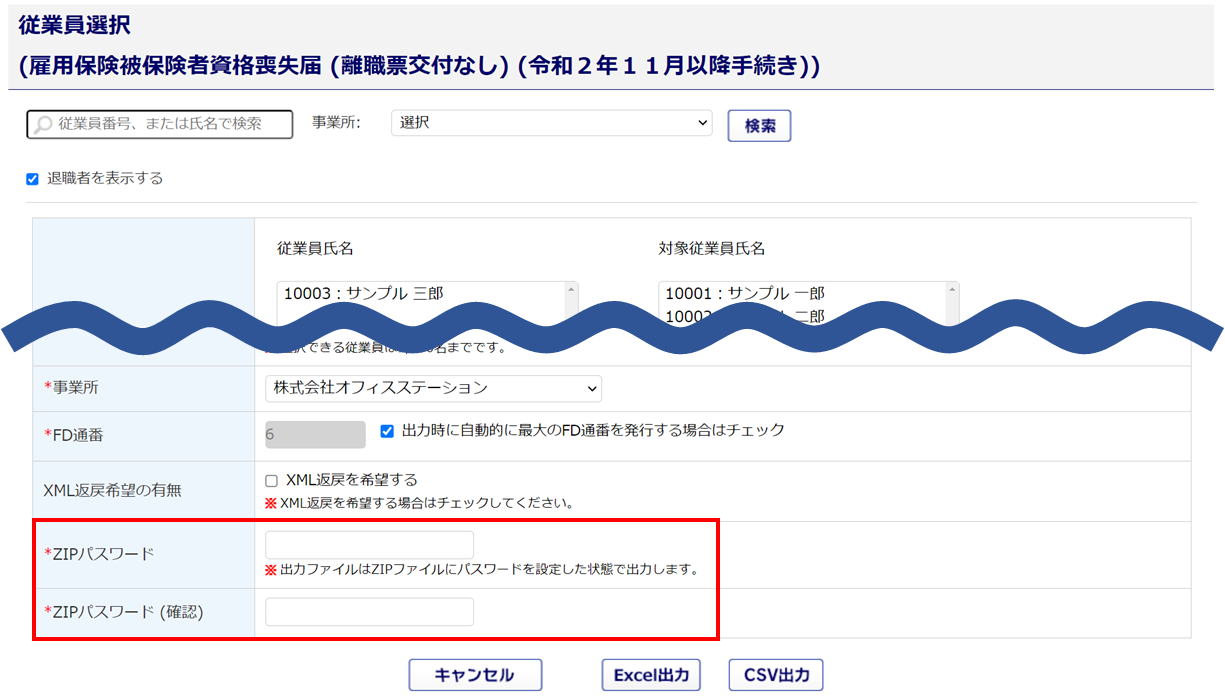Viewport: 1225px width, 700px height.
Task: Open the 株式会社オフィスステーション office dropdown
Action: coord(433,388)
